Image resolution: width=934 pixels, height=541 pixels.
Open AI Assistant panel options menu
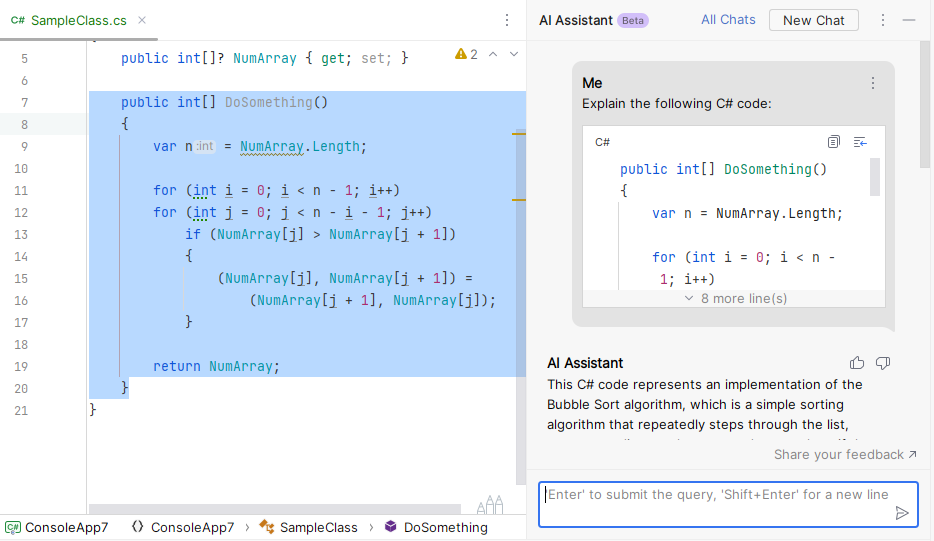click(883, 20)
